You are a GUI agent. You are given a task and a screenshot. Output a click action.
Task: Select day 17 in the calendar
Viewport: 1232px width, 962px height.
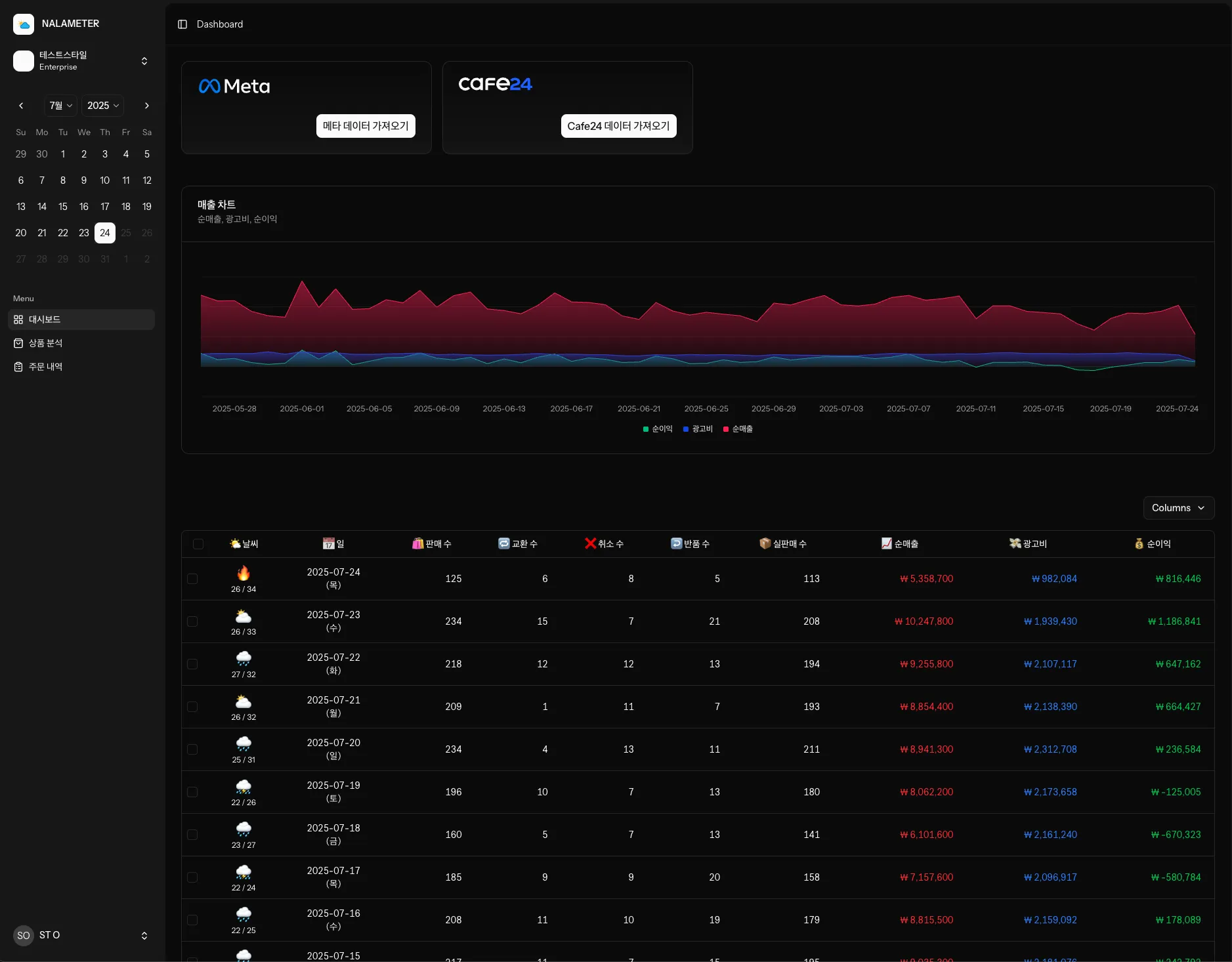pos(105,207)
